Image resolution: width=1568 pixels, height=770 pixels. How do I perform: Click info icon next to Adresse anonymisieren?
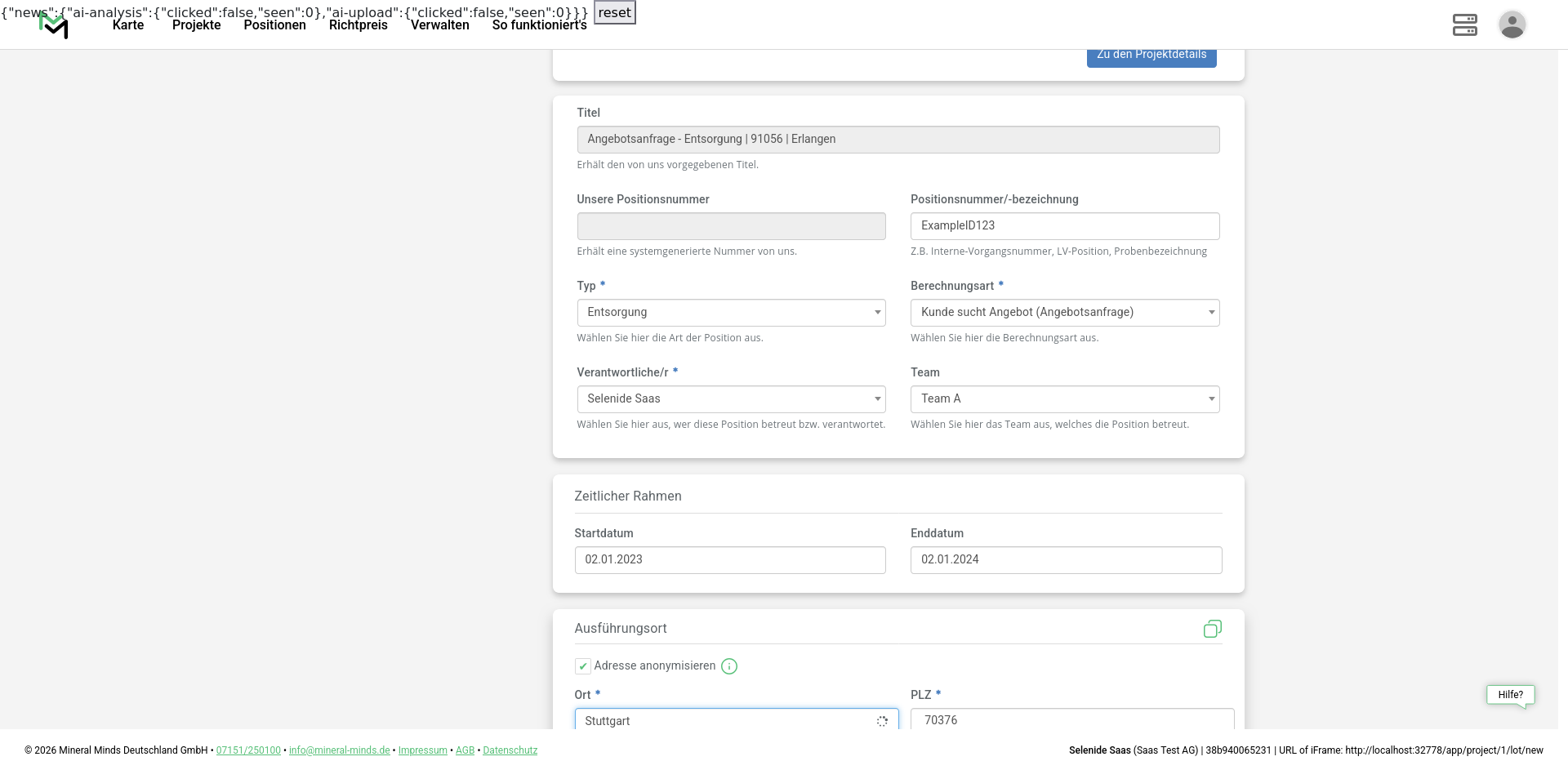tap(729, 666)
